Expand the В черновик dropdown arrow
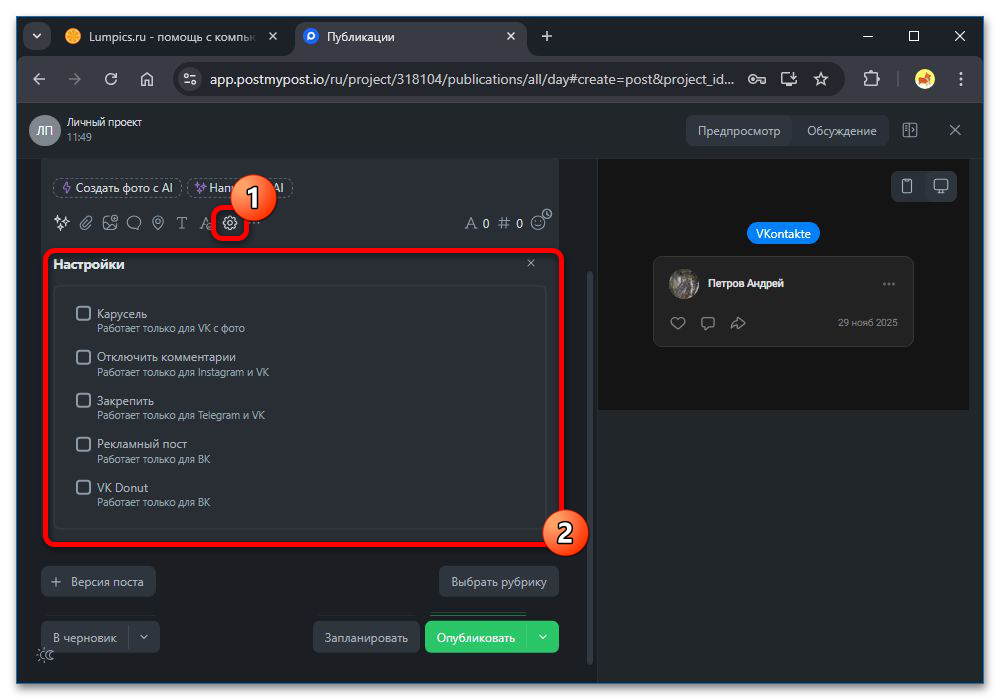Viewport: 1000px width, 700px height. 144,637
